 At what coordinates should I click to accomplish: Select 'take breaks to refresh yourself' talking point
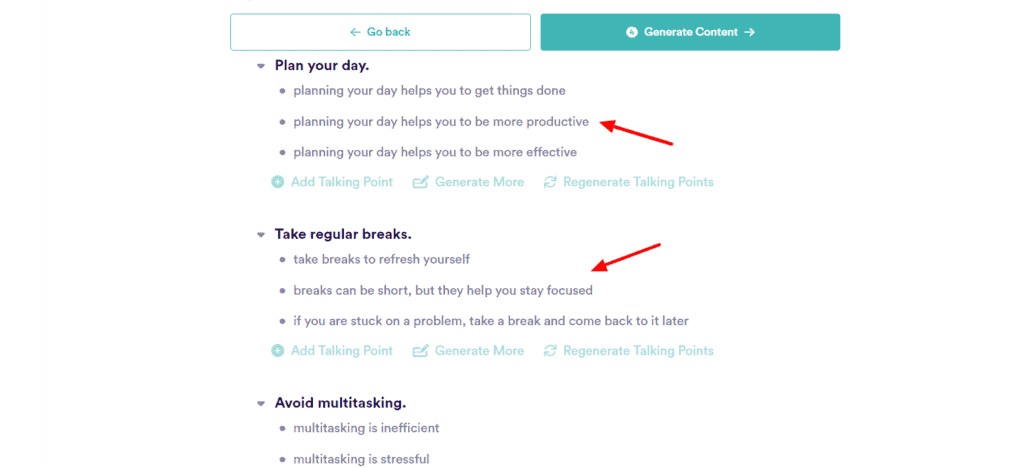(381, 260)
